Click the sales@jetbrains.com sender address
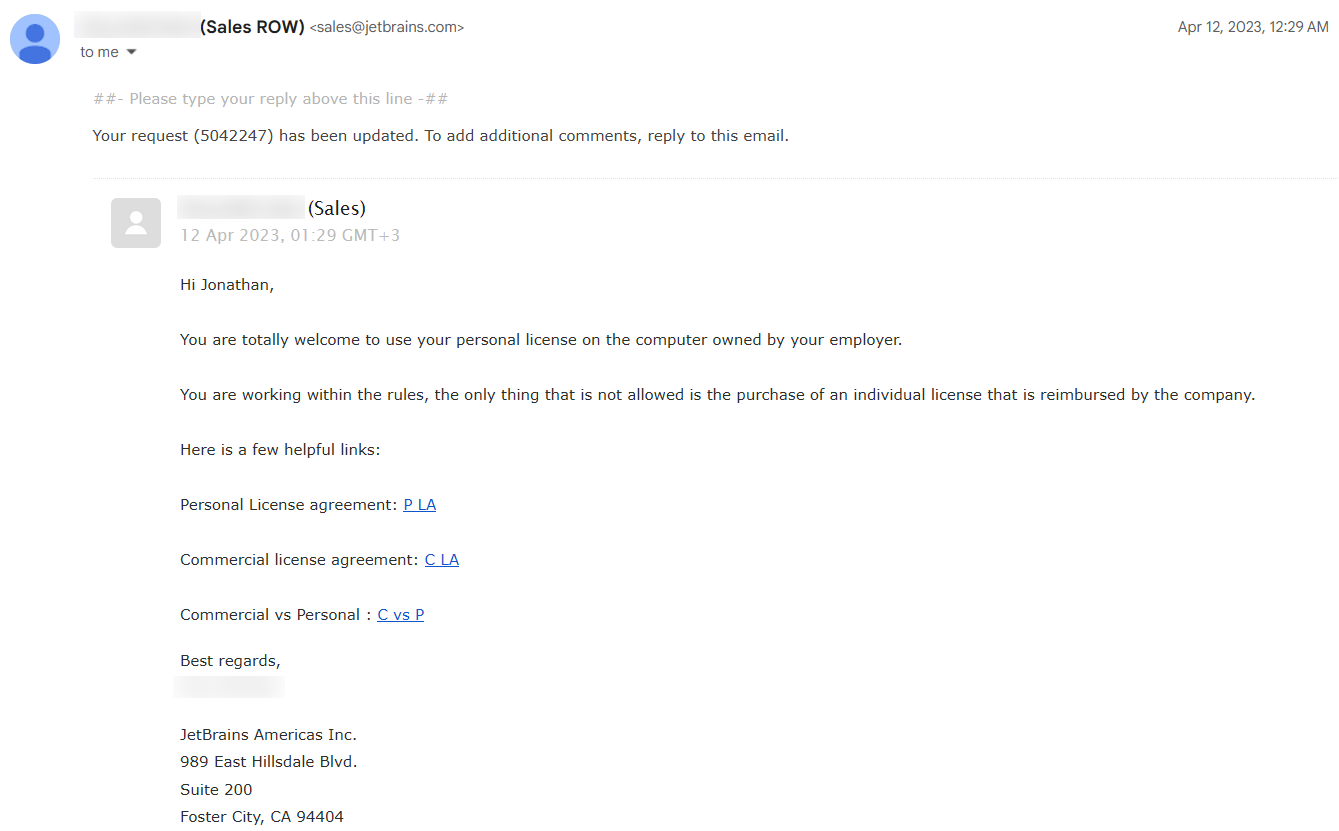Screen dimensions: 1339x831 tap(387, 28)
